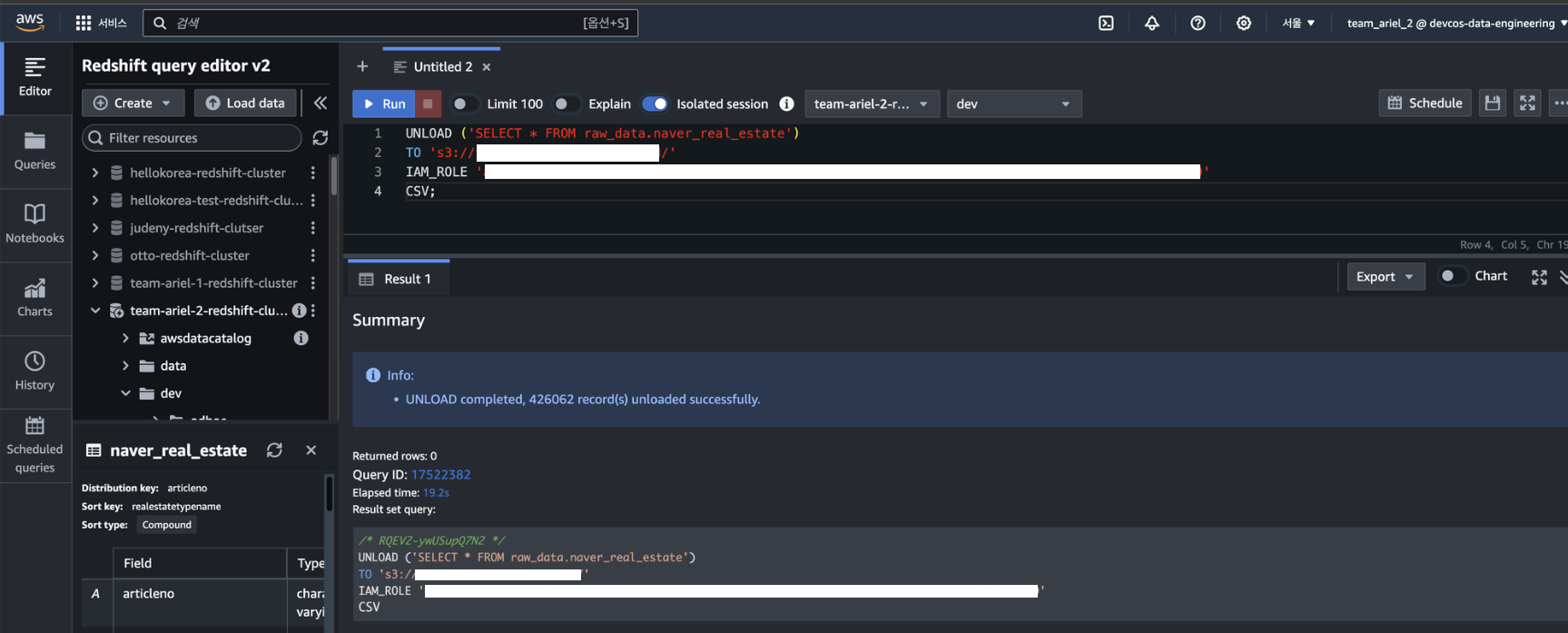
Task: Save the query with disk icon
Action: pos(1492,103)
